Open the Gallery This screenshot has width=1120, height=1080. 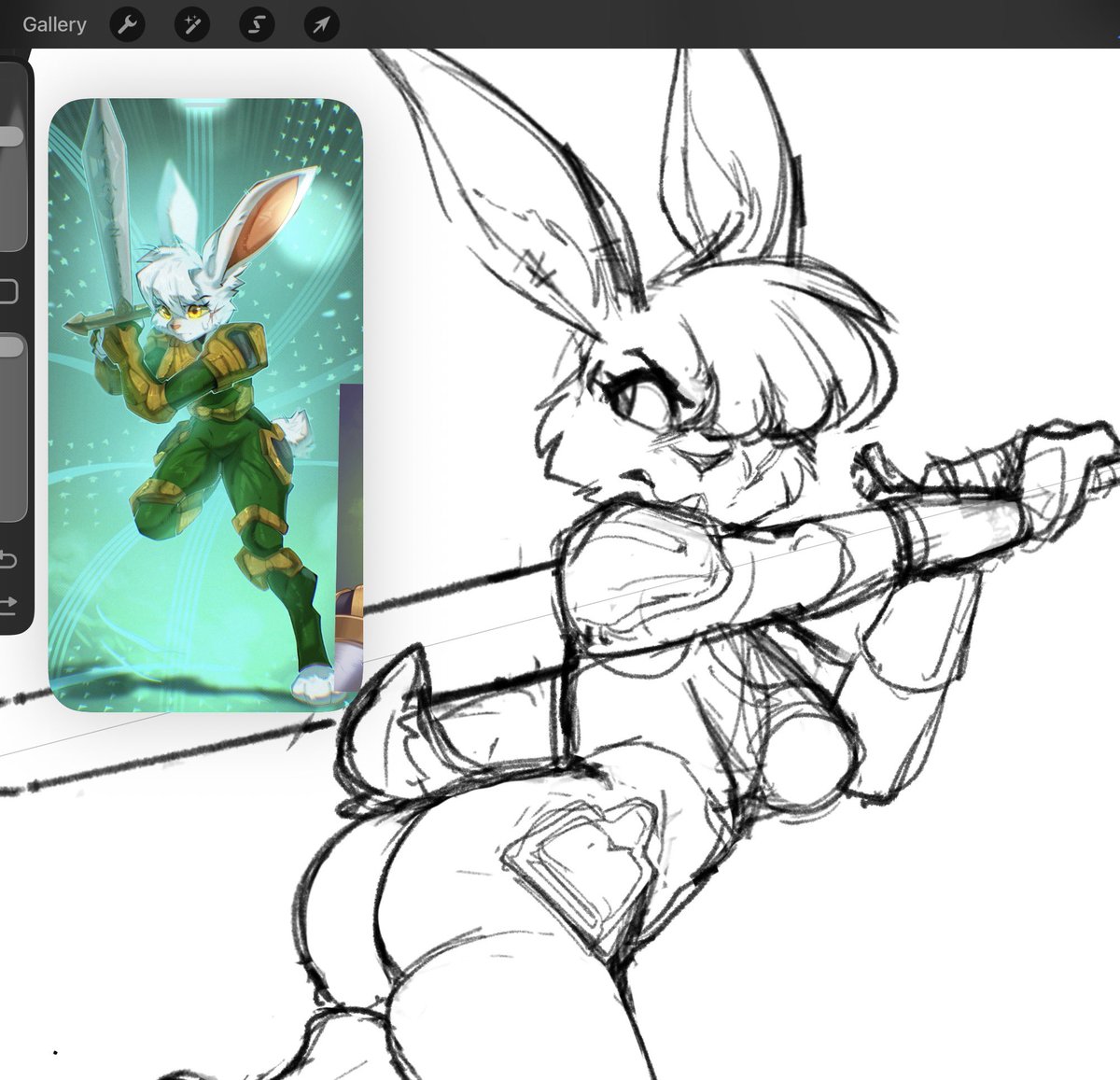54,24
